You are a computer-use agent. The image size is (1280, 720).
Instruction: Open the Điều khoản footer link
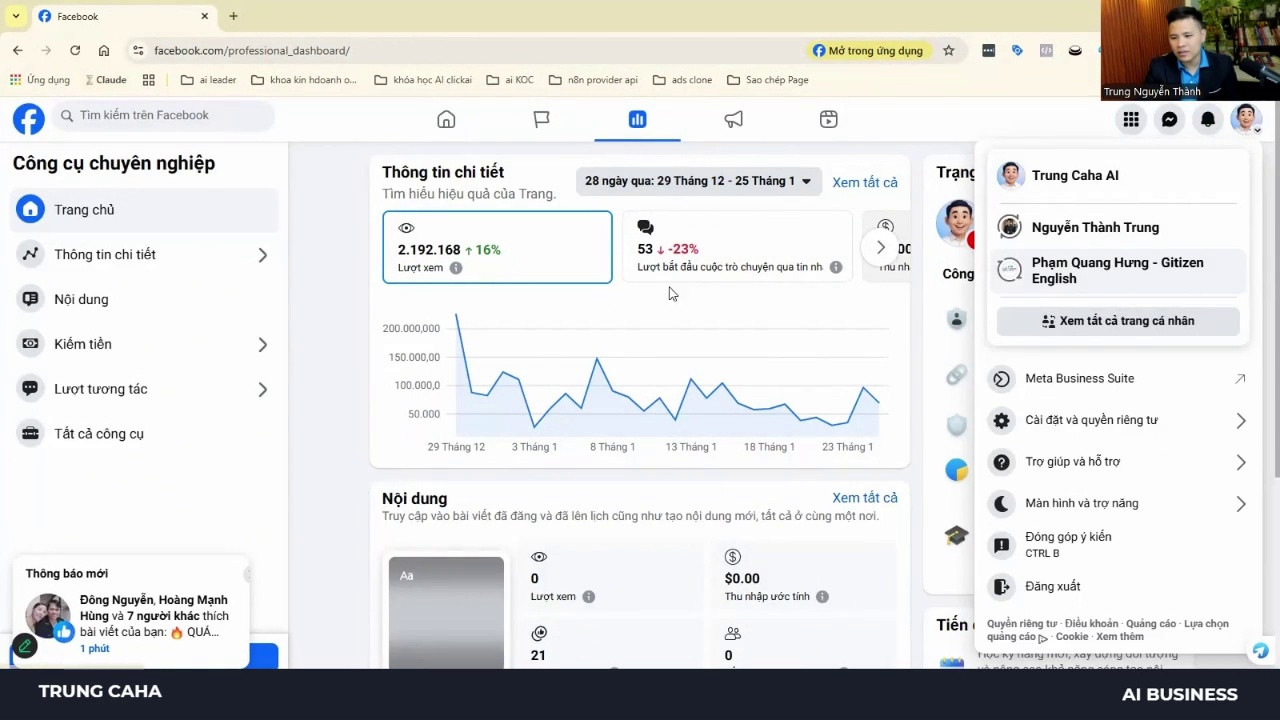(1091, 624)
